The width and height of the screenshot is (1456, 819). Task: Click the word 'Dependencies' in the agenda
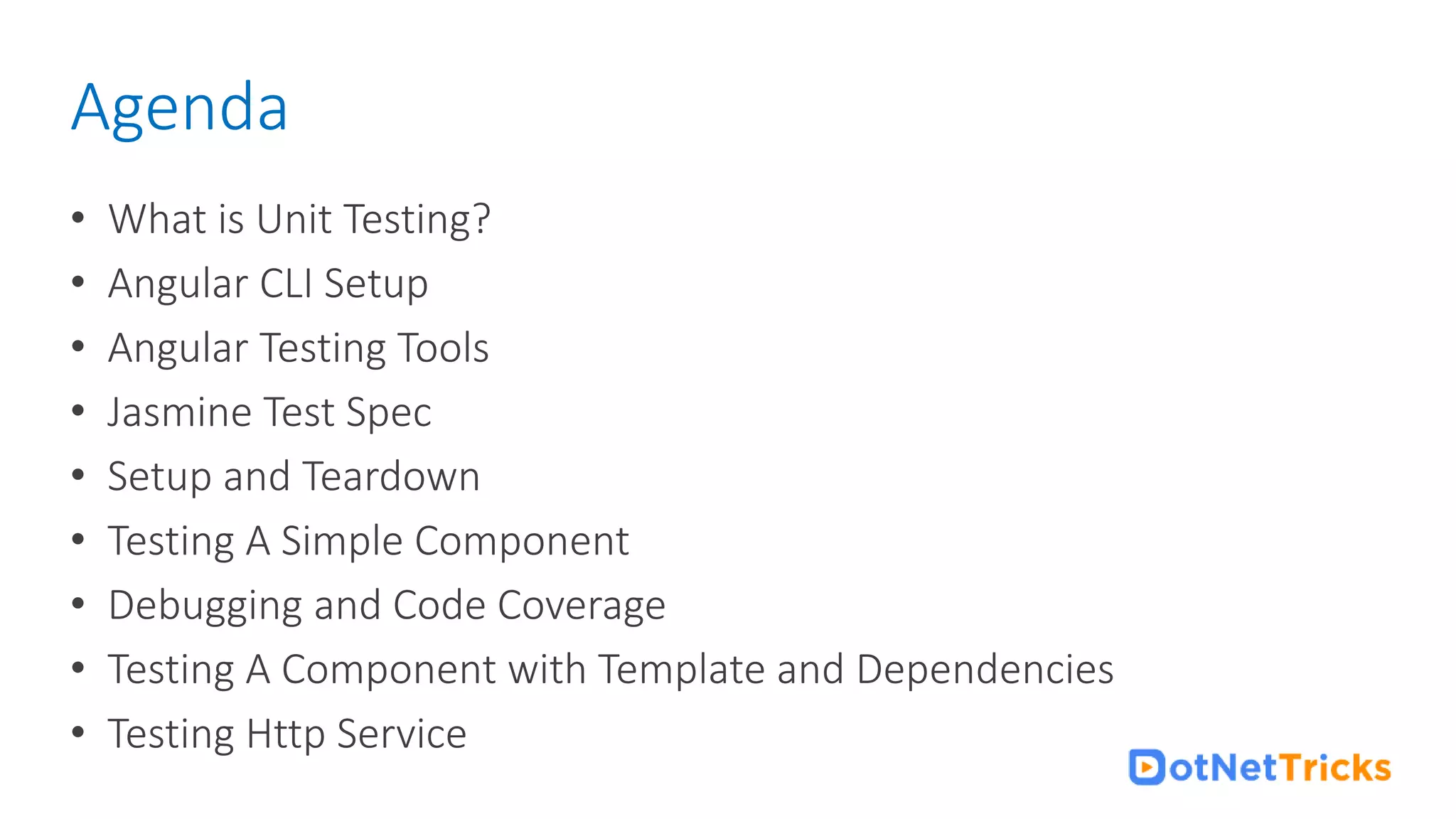coord(985,670)
